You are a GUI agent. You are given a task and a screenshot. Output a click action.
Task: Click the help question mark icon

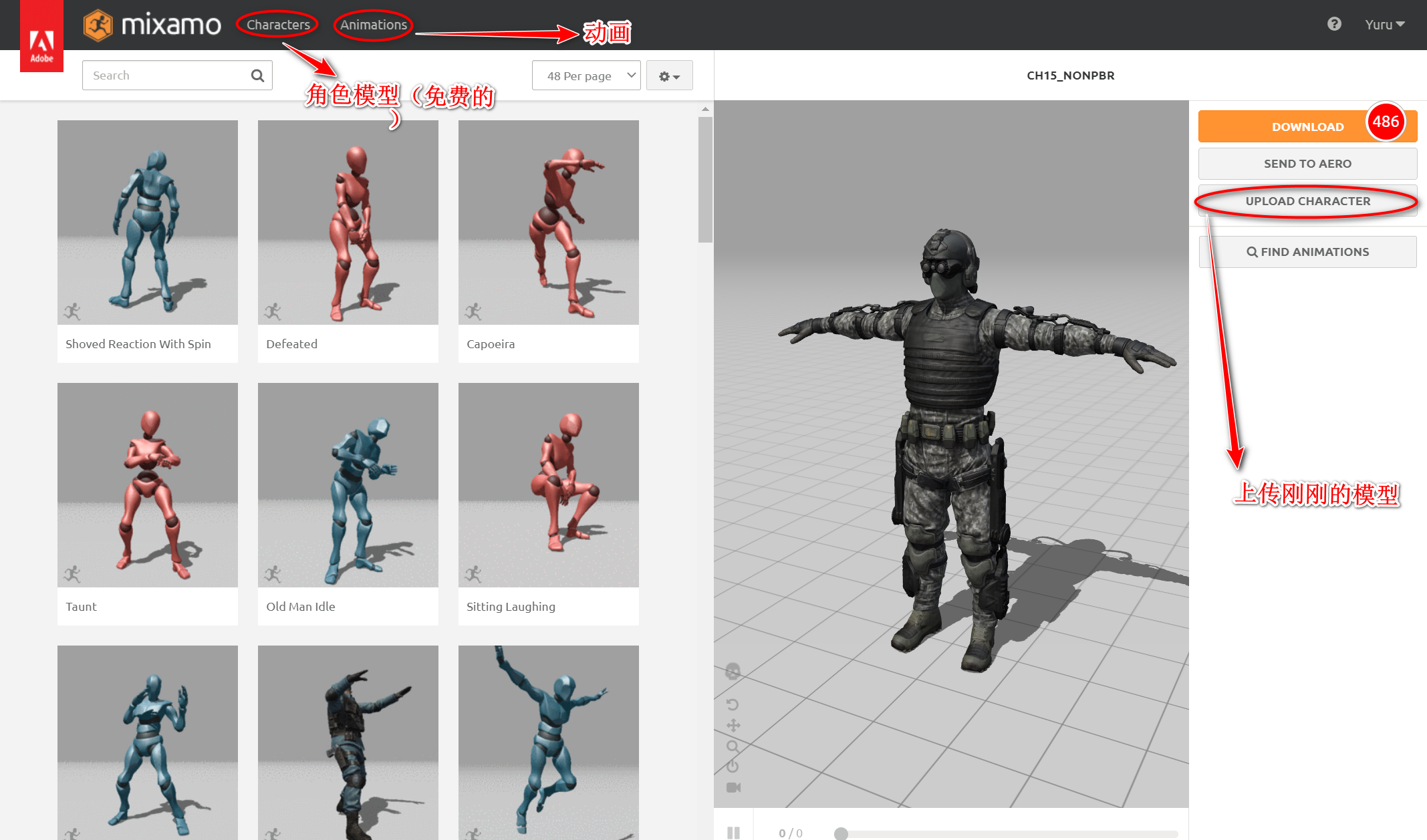tap(1334, 24)
